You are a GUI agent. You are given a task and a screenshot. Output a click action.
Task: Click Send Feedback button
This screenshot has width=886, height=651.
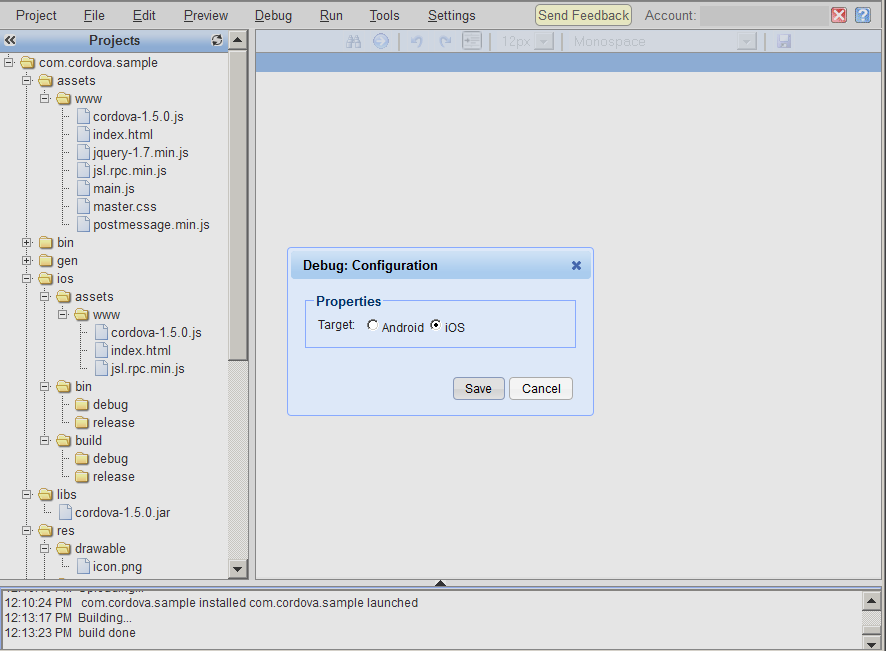[x=584, y=15]
